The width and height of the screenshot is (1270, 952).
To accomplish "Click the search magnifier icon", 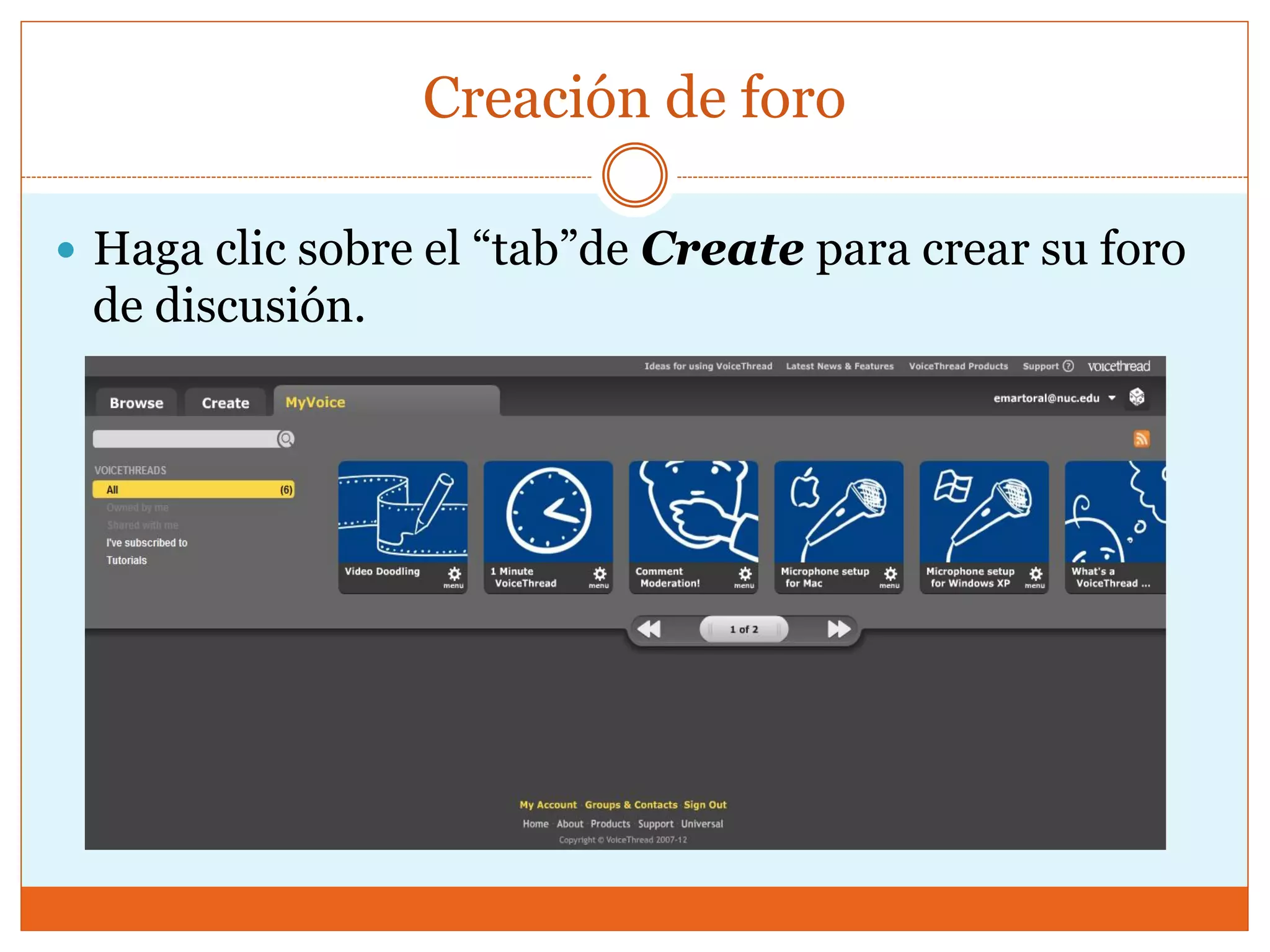I will pyautogui.click(x=286, y=439).
